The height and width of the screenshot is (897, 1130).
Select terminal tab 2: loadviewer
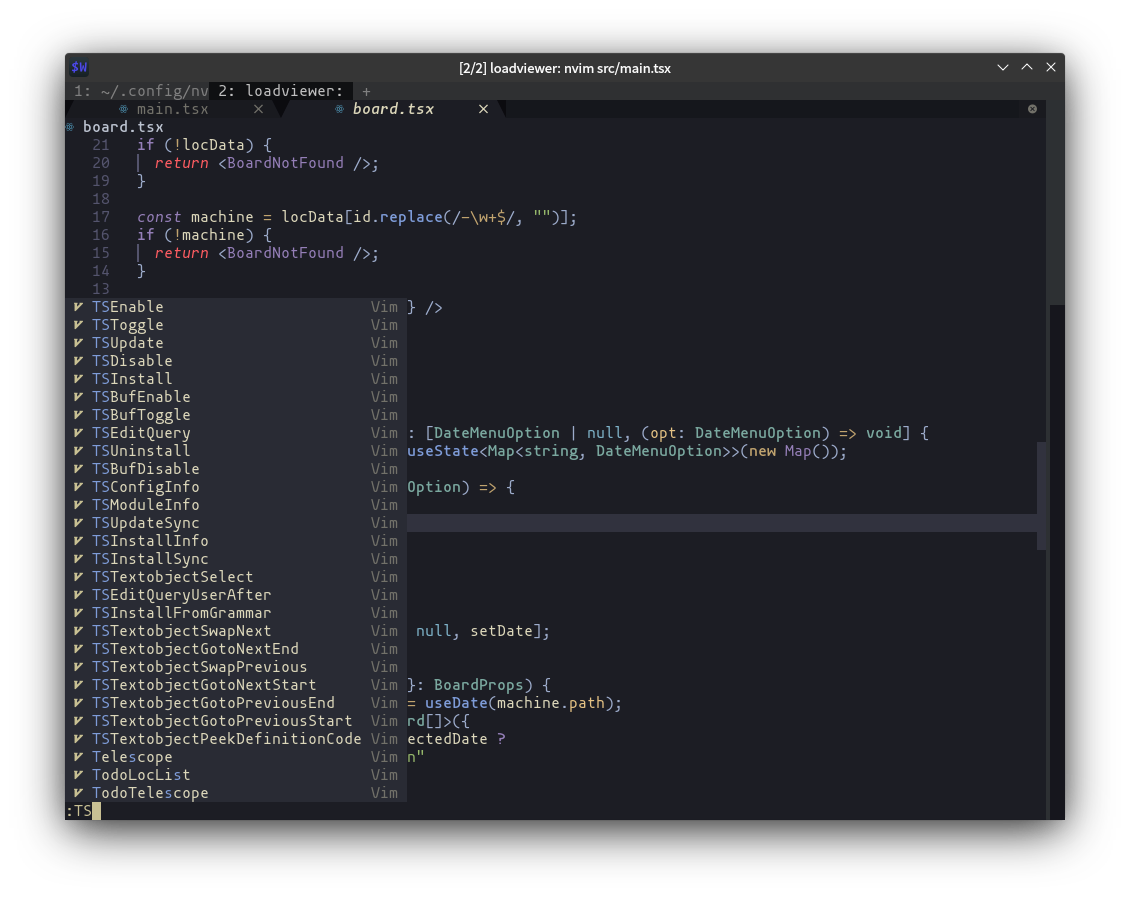[280, 91]
